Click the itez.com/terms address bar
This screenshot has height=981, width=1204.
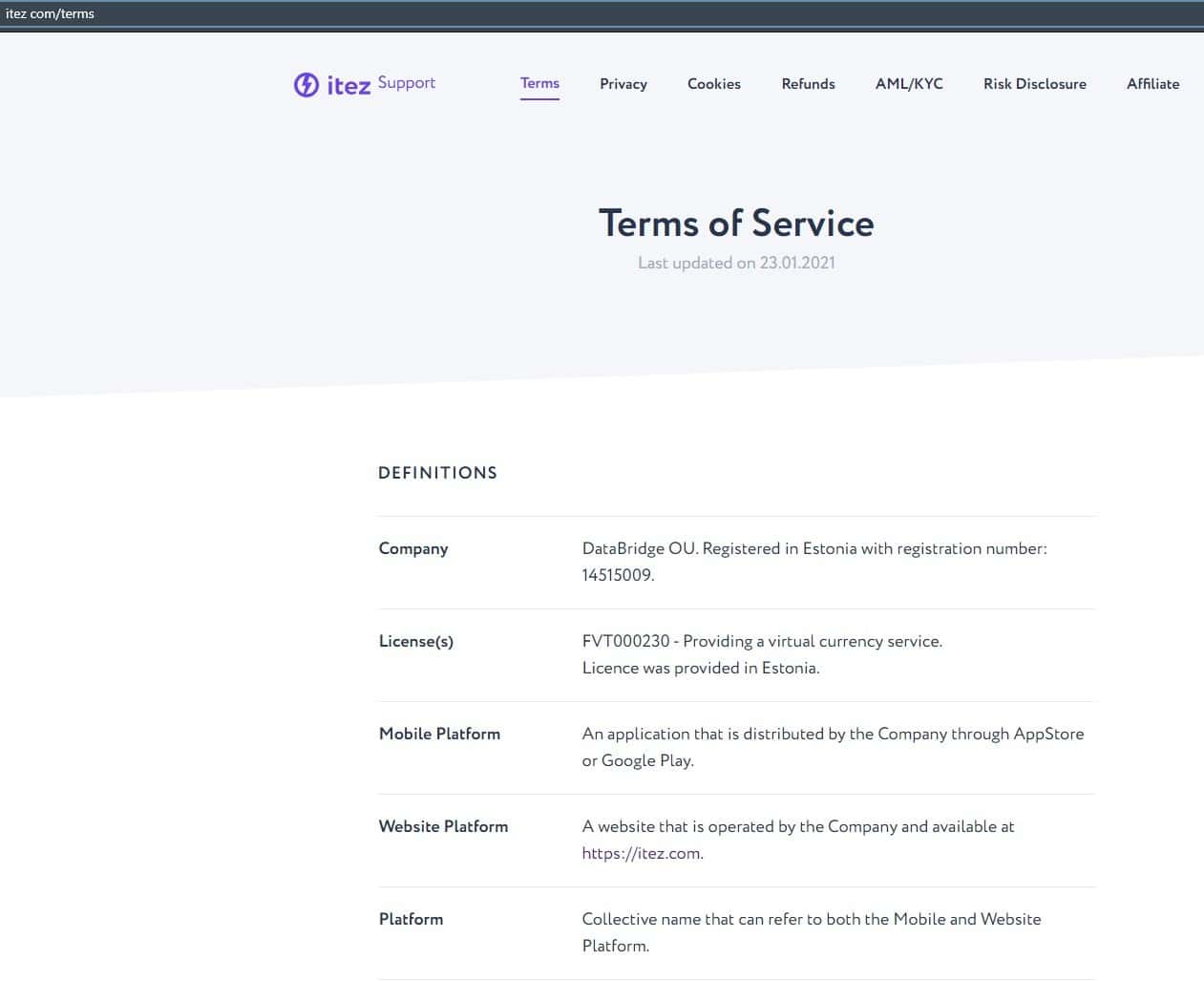(x=51, y=14)
